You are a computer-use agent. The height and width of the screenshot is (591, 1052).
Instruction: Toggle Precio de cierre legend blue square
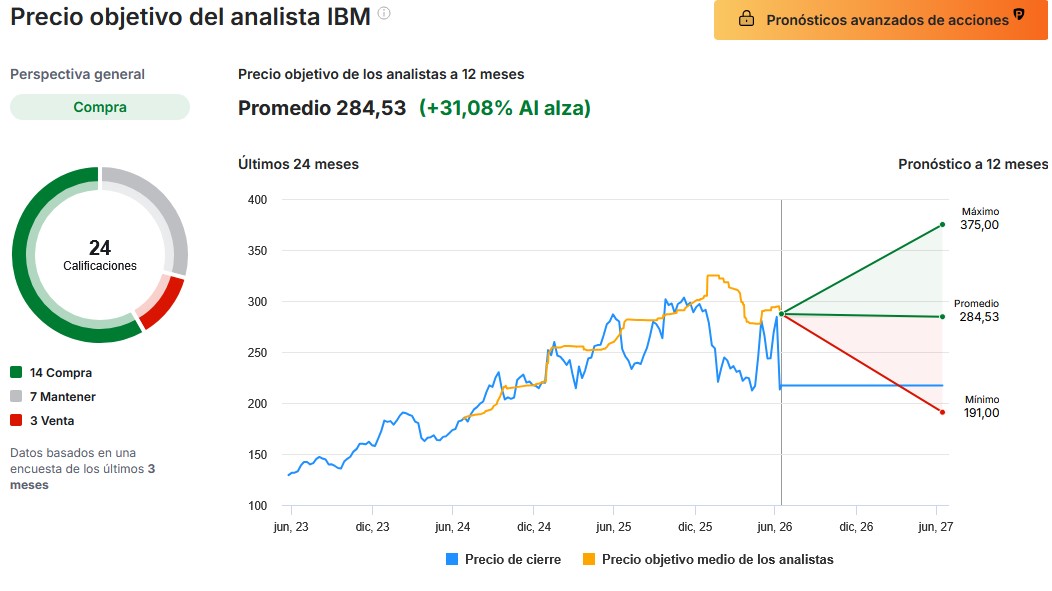tap(452, 559)
